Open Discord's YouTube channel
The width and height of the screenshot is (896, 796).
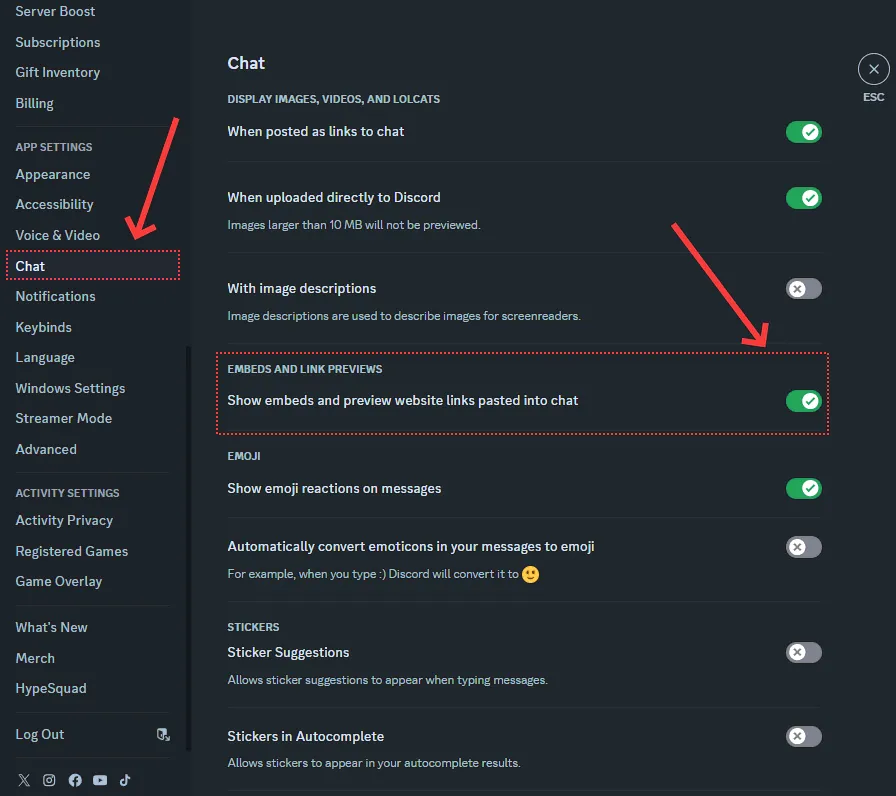(100, 780)
